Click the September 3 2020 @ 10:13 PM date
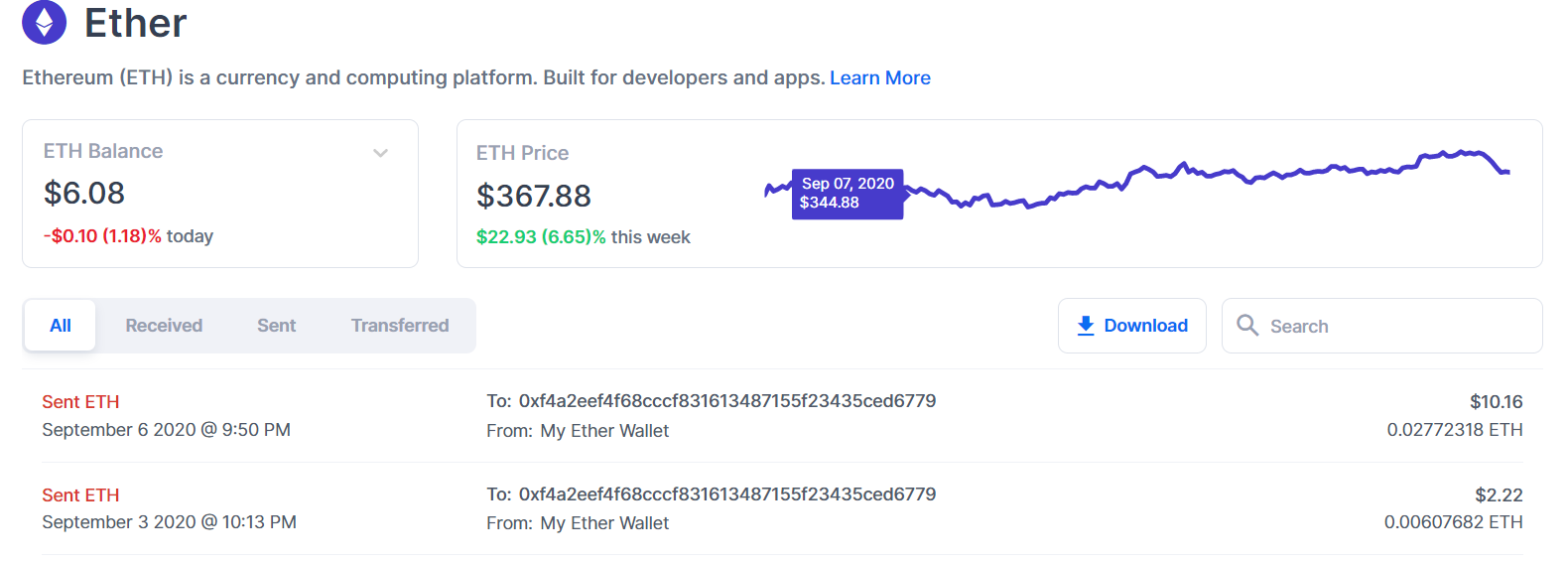The width and height of the screenshot is (1568, 563). 169,522
